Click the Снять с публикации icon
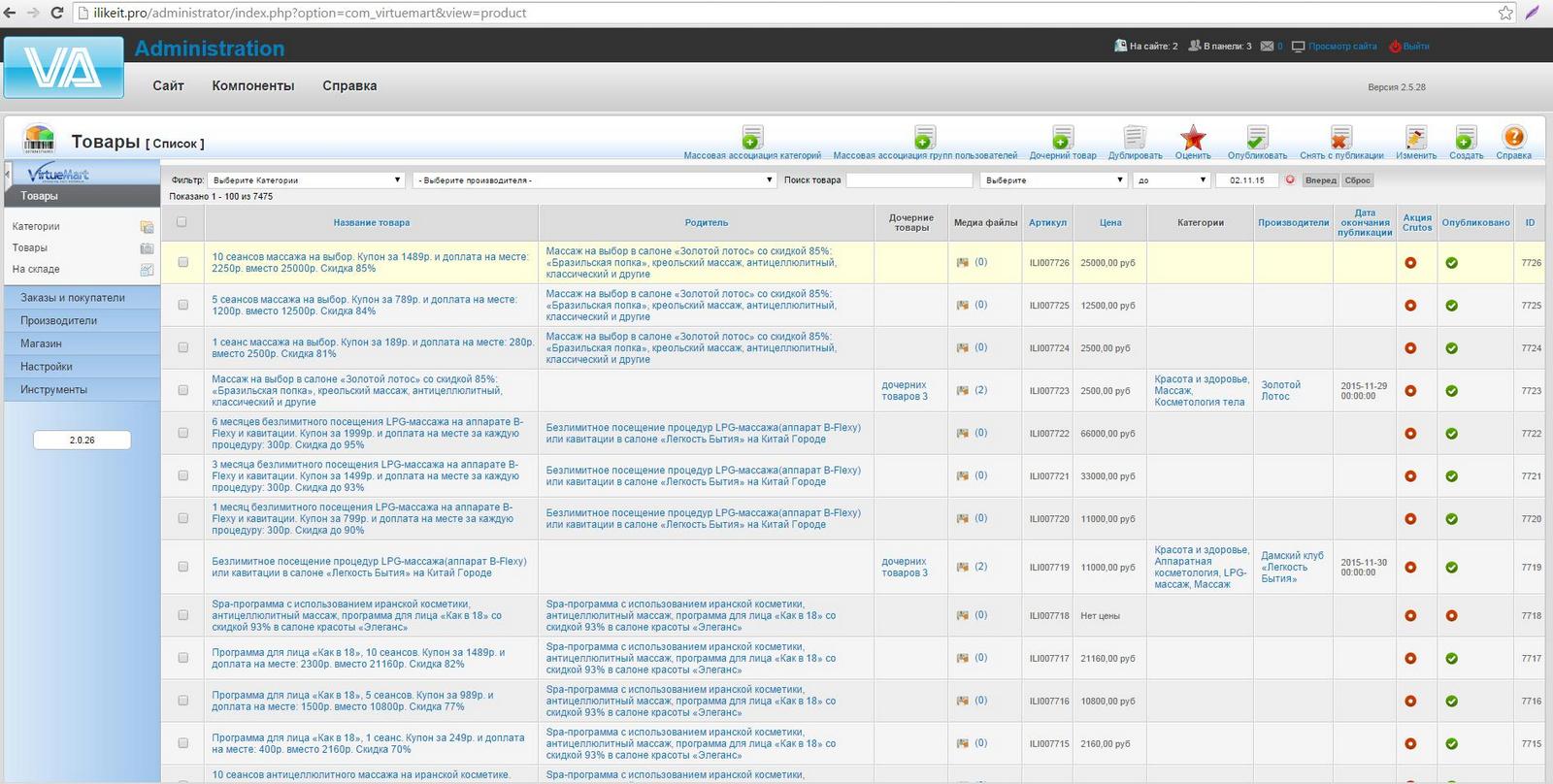The image size is (1553, 784). coord(1341,137)
